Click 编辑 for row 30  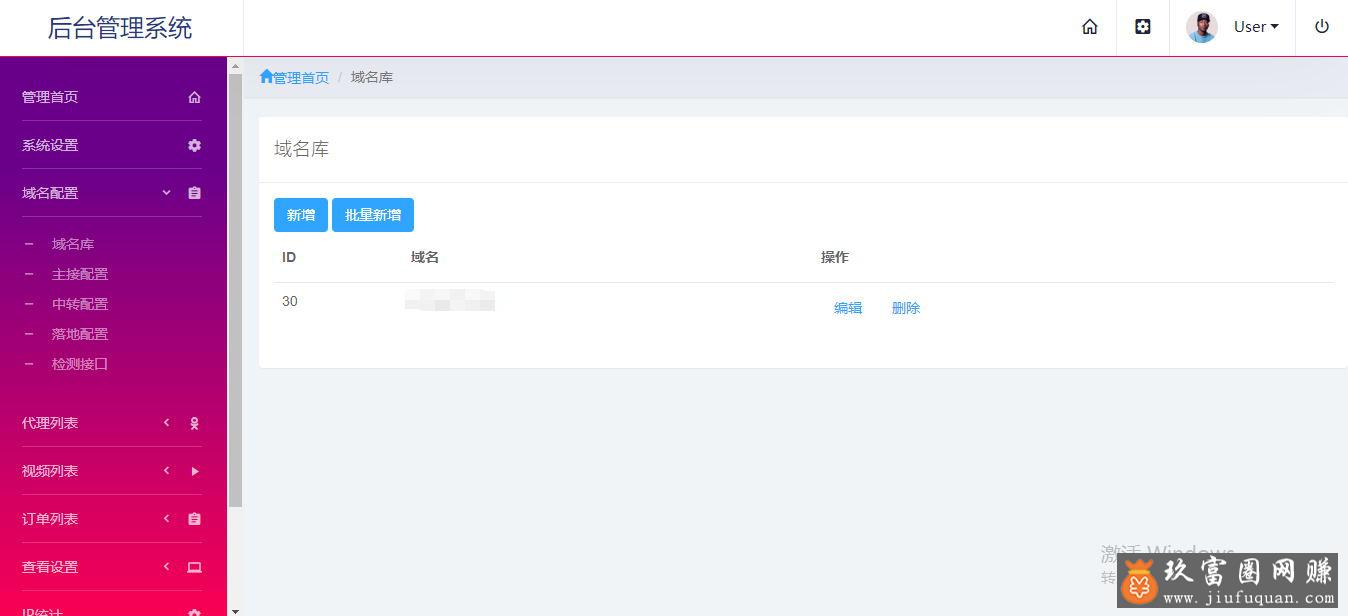point(848,308)
